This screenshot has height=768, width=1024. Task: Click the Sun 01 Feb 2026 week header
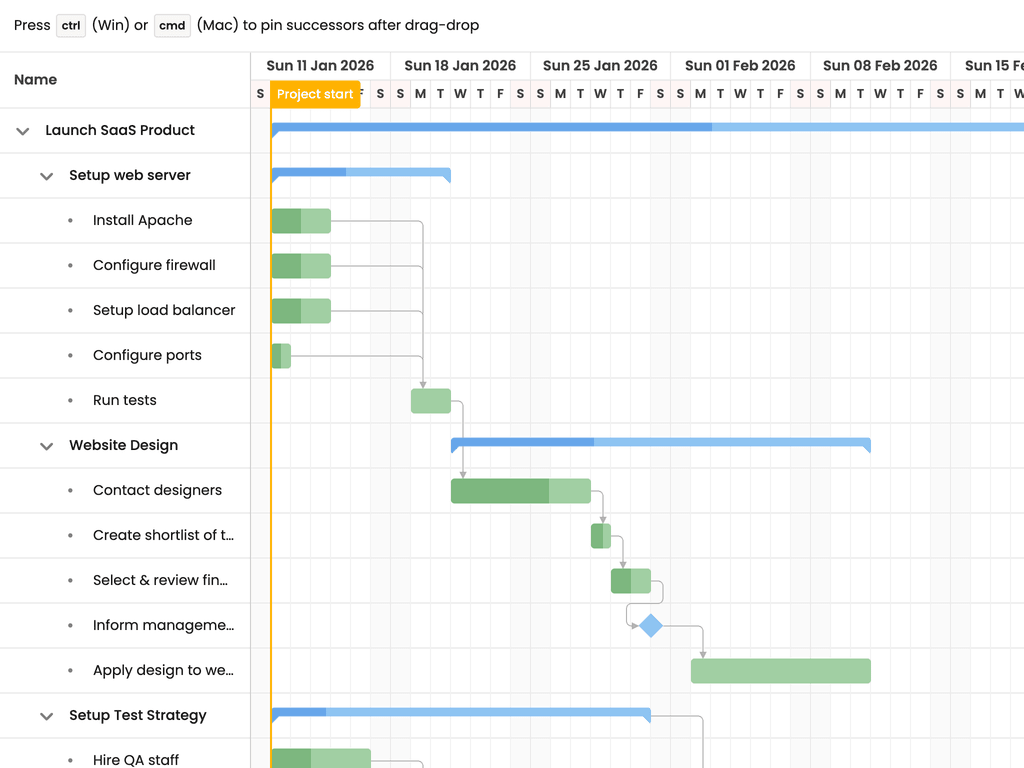(x=741, y=66)
